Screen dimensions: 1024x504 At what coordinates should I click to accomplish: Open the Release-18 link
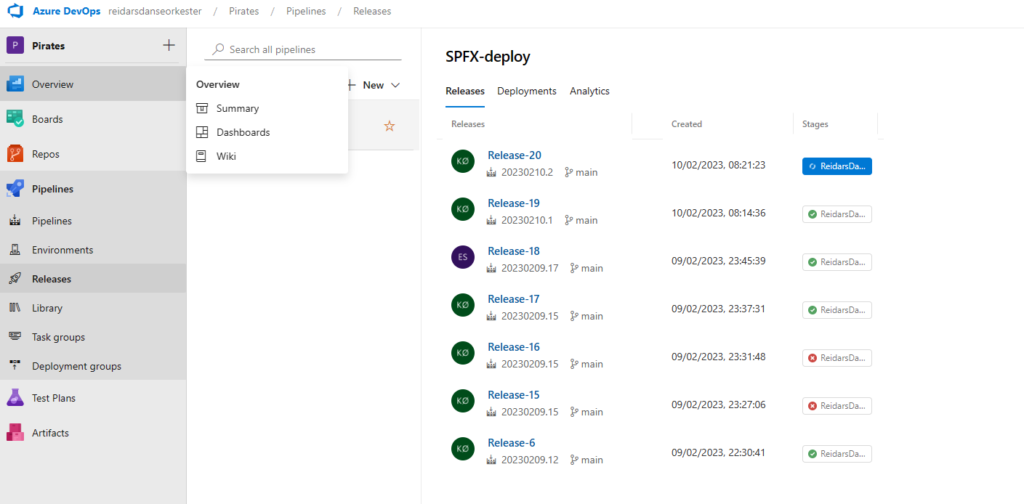coord(513,251)
